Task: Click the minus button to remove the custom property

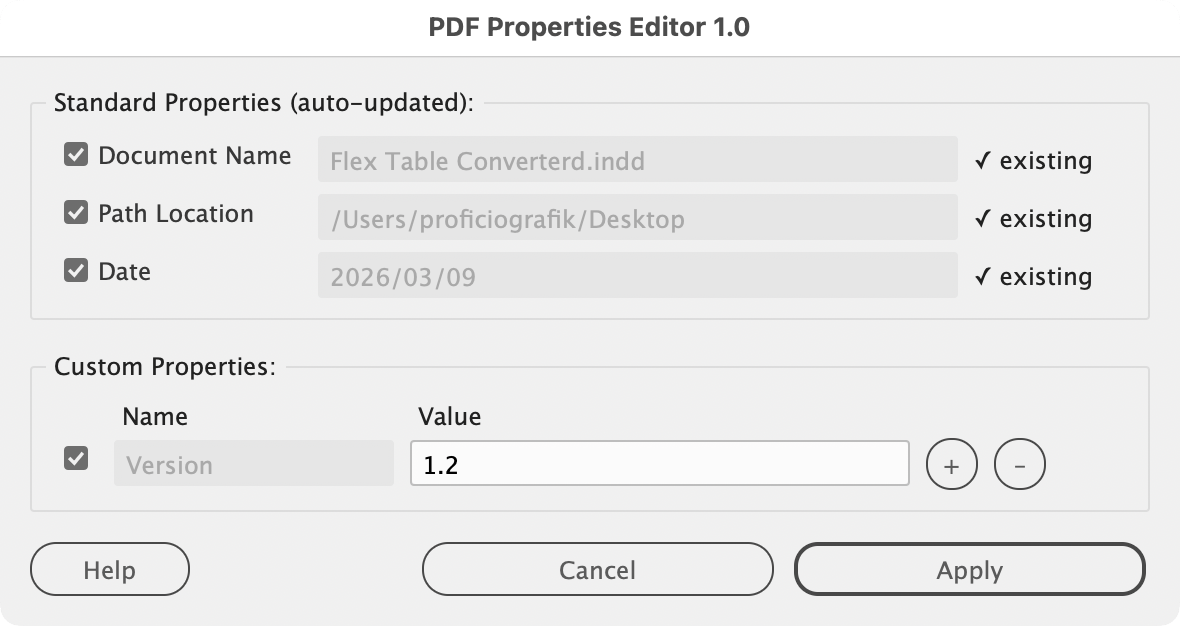Action: pyautogui.click(x=1020, y=466)
